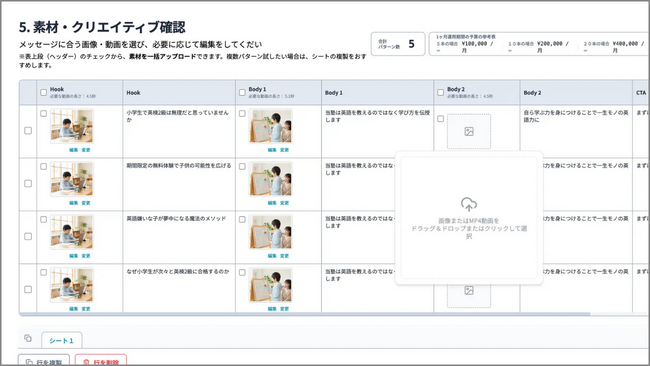The width and height of the screenshot is (650, 366).
Task: Click the image placeholder icon in the last row's Body 2 cell
Action: [x=469, y=291]
